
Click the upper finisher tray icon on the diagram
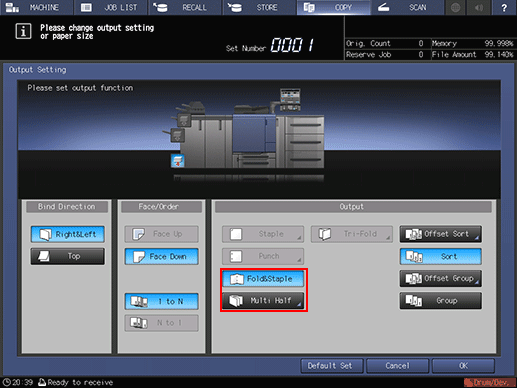[x=184, y=120]
